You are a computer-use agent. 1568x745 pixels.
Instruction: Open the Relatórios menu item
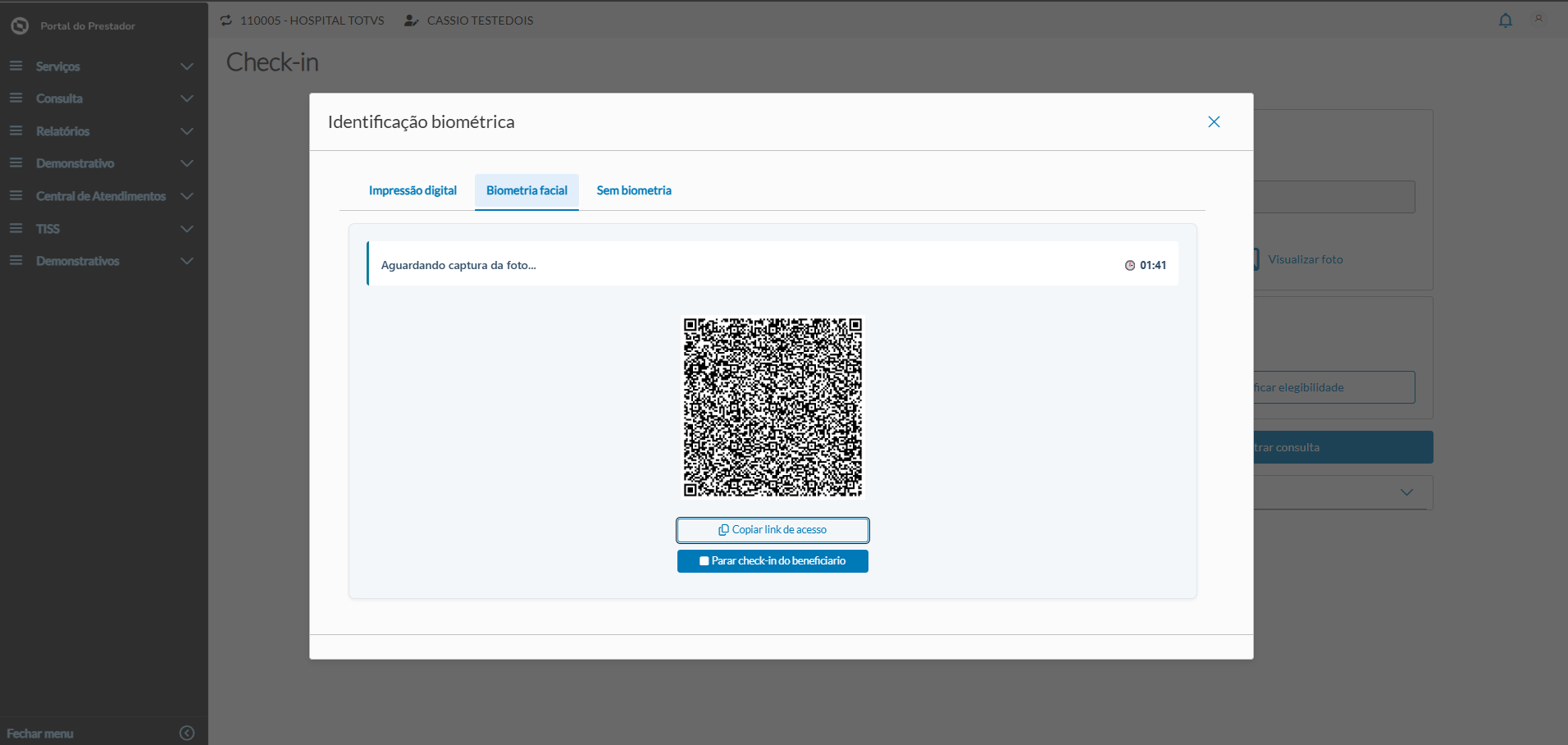click(x=103, y=131)
